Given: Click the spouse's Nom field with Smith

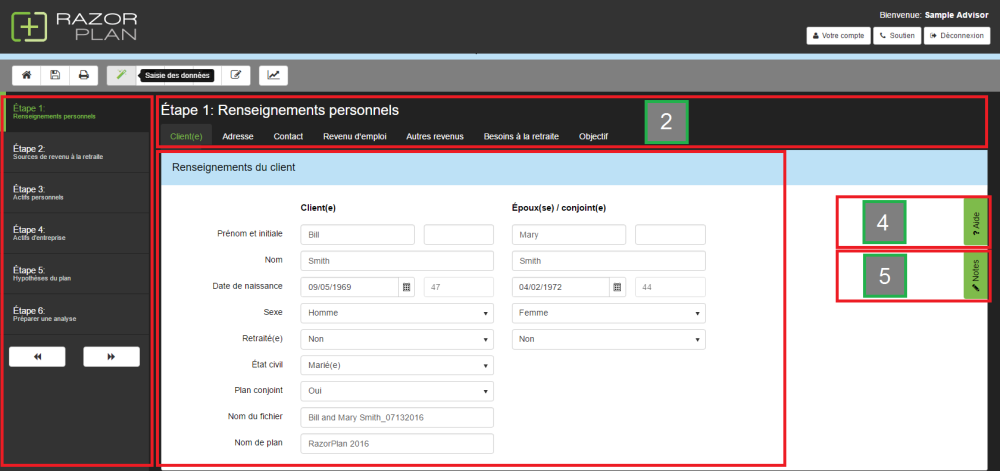Looking at the screenshot, I should pyautogui.click(x=608, y=261).
